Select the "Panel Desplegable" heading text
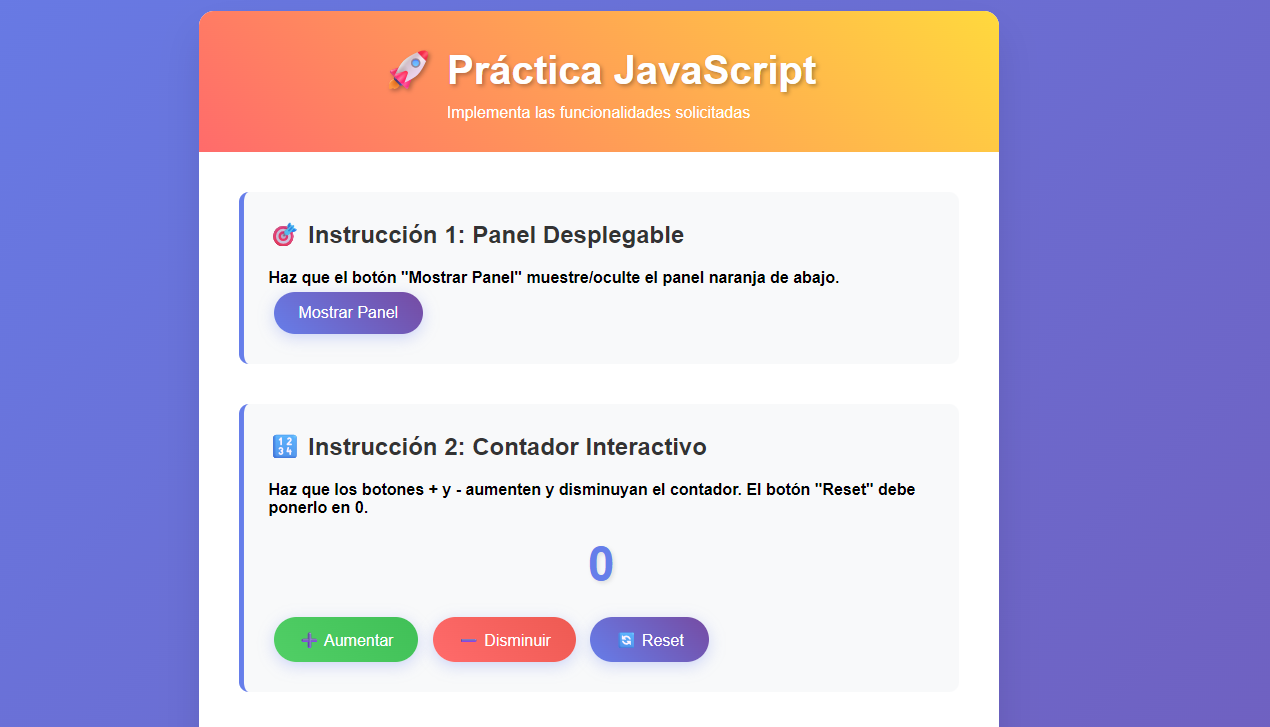This screenshot has width=1270, height=727. tap(578, 235)
